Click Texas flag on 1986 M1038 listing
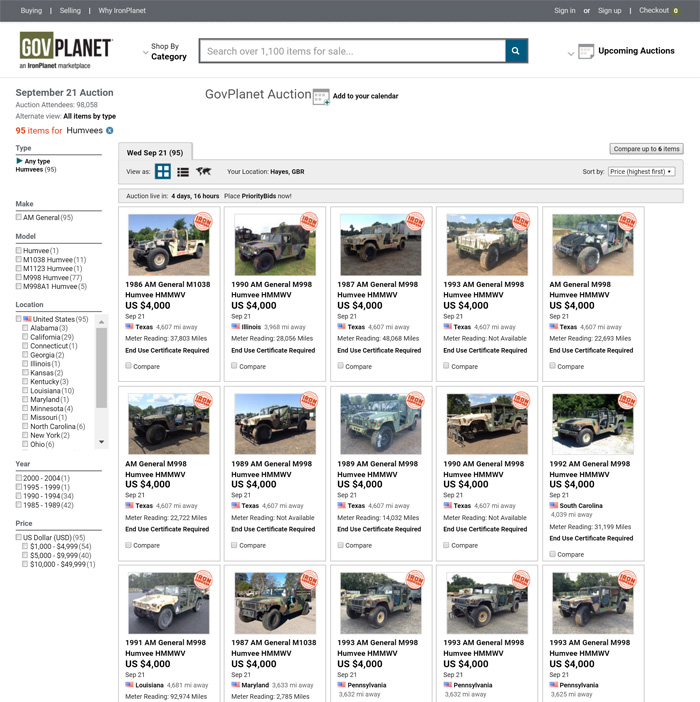Screen dimensions: 700x702 click(x=129, y=326)
